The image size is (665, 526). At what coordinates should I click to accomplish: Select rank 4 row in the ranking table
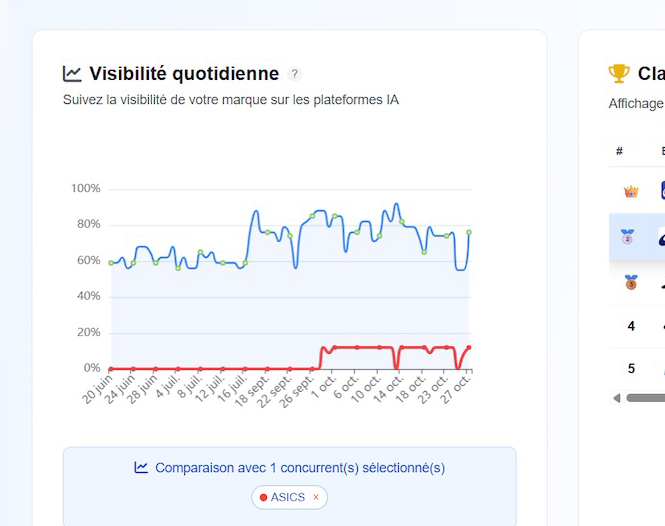tap(631, 326)
